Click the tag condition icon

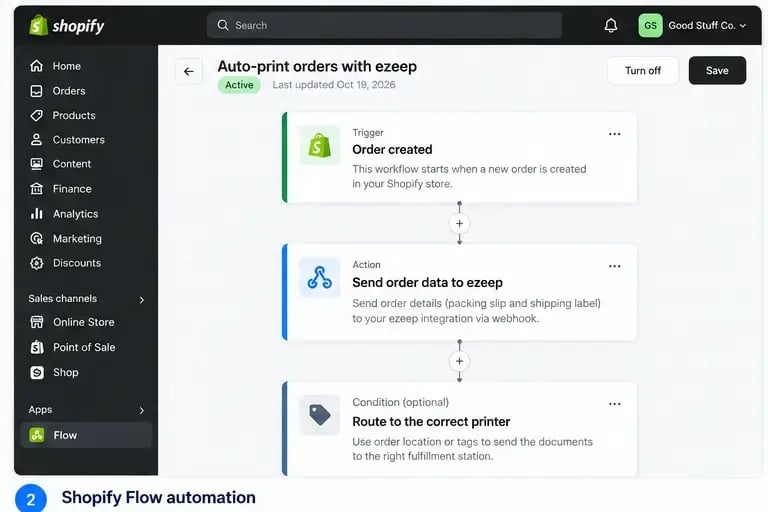point(320,415)
